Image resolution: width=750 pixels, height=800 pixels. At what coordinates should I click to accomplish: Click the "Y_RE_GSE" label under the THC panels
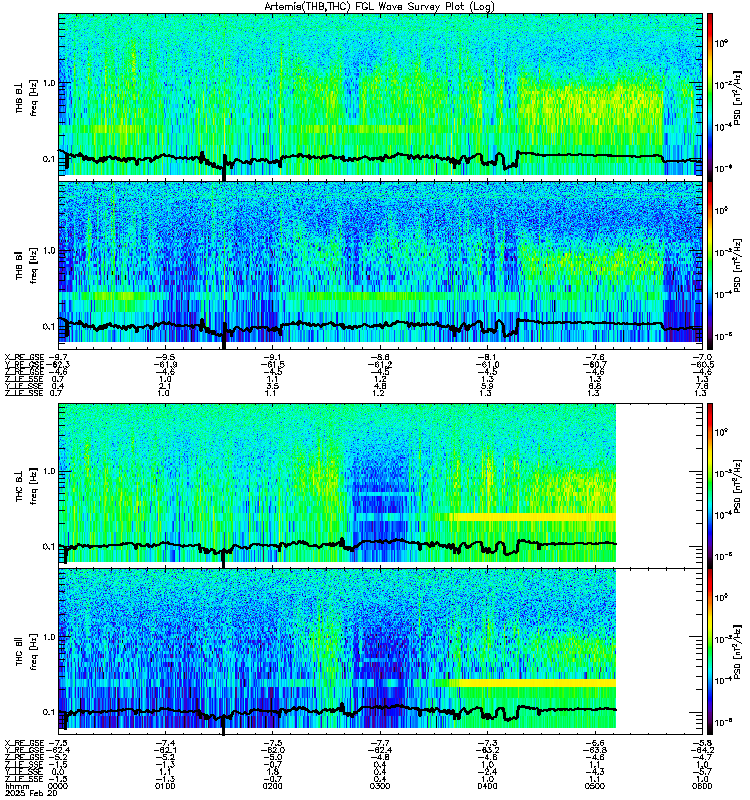pos(24,750)
